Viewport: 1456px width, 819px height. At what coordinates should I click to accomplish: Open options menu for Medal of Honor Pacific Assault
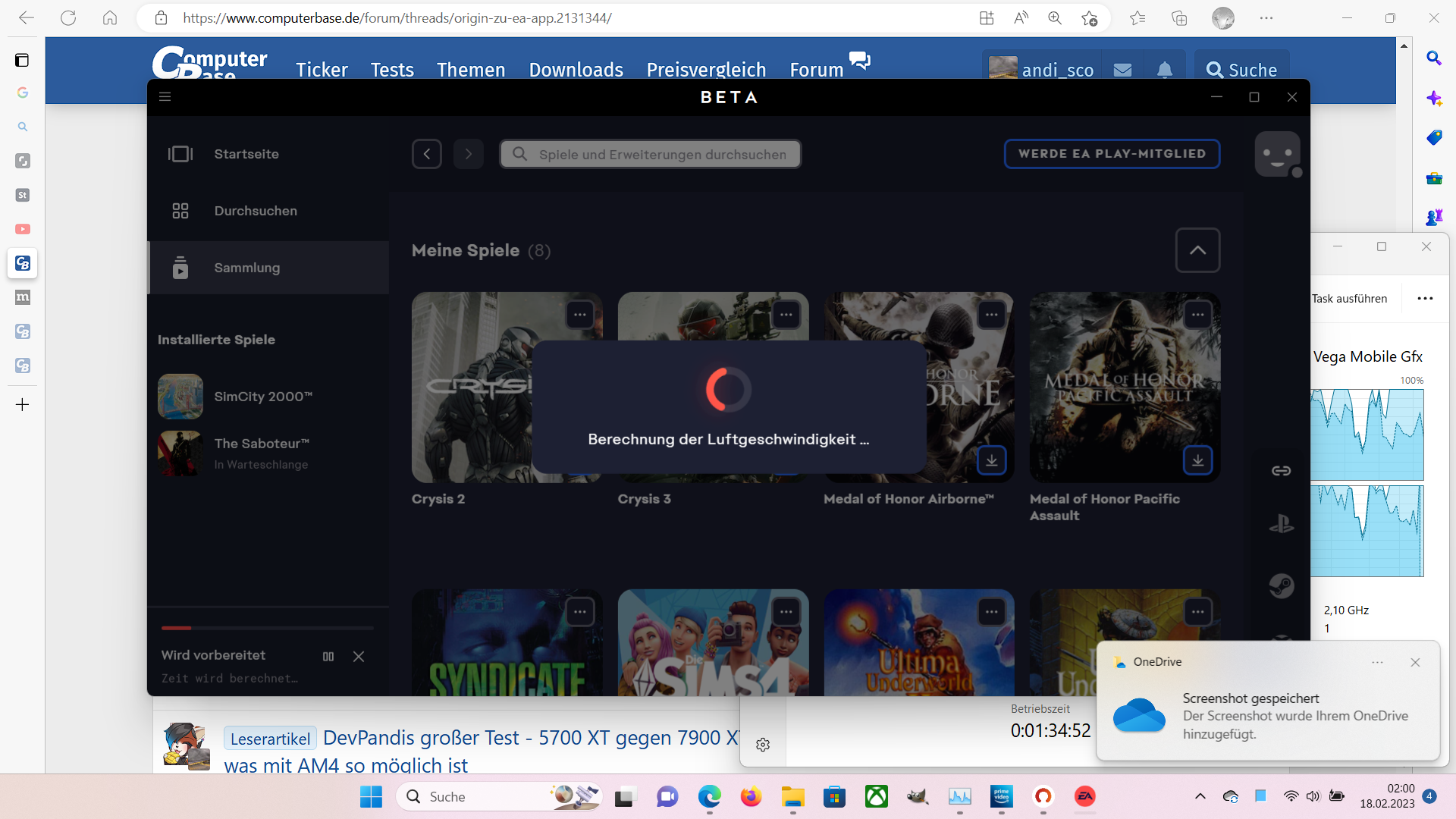[1197, 315]
